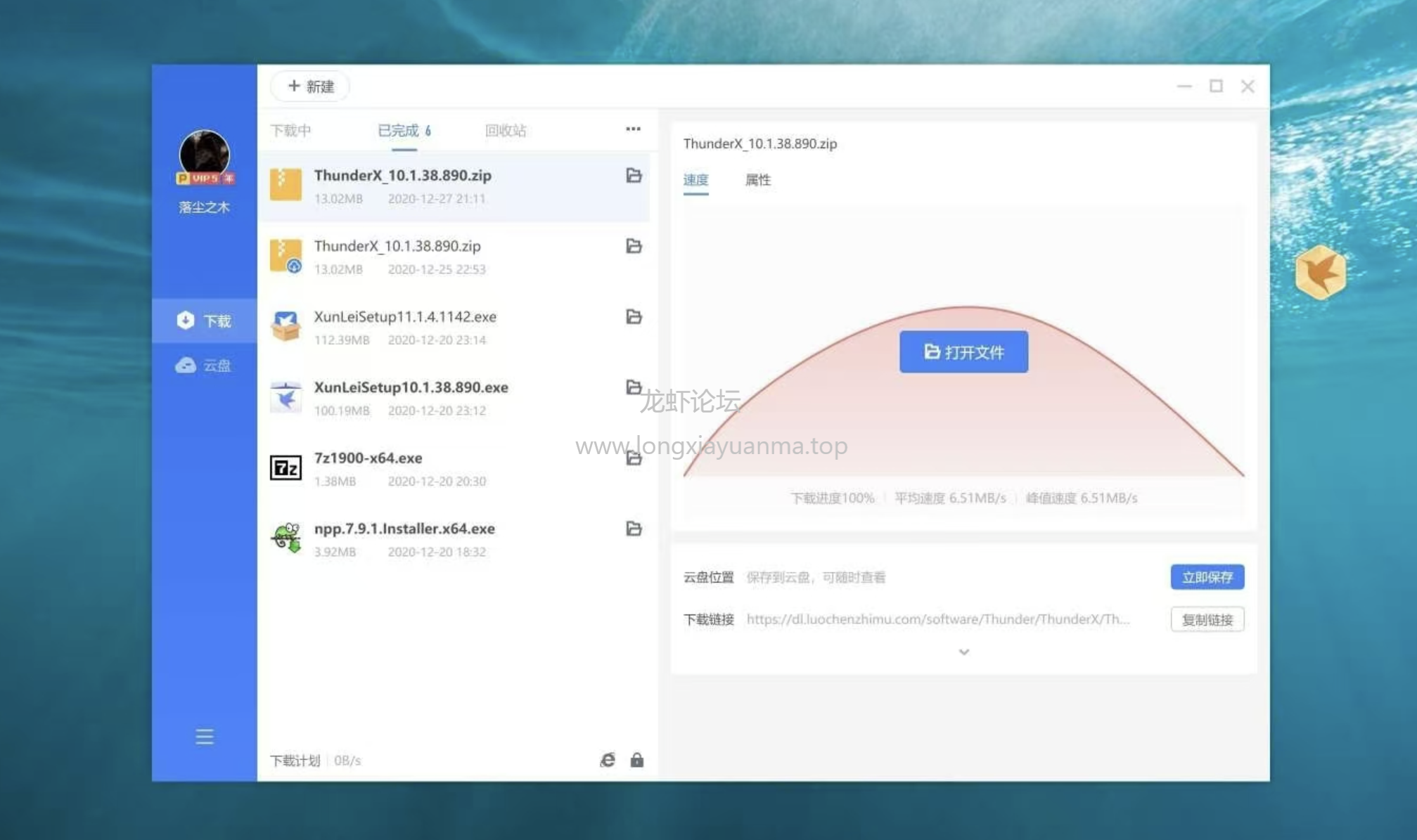Click 复制链接 copy link button
Screen dimensions: 1417x840
tap(1207, 619)
